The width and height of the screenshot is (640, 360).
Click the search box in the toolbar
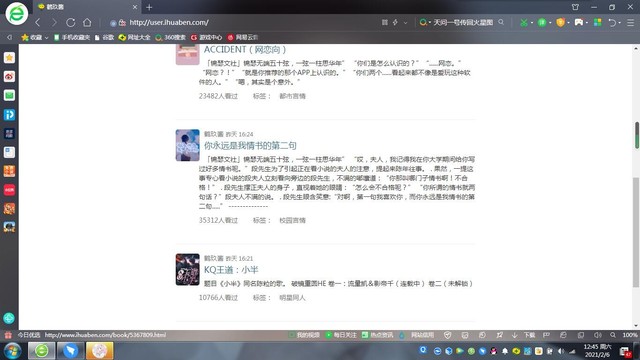point(463,22)
